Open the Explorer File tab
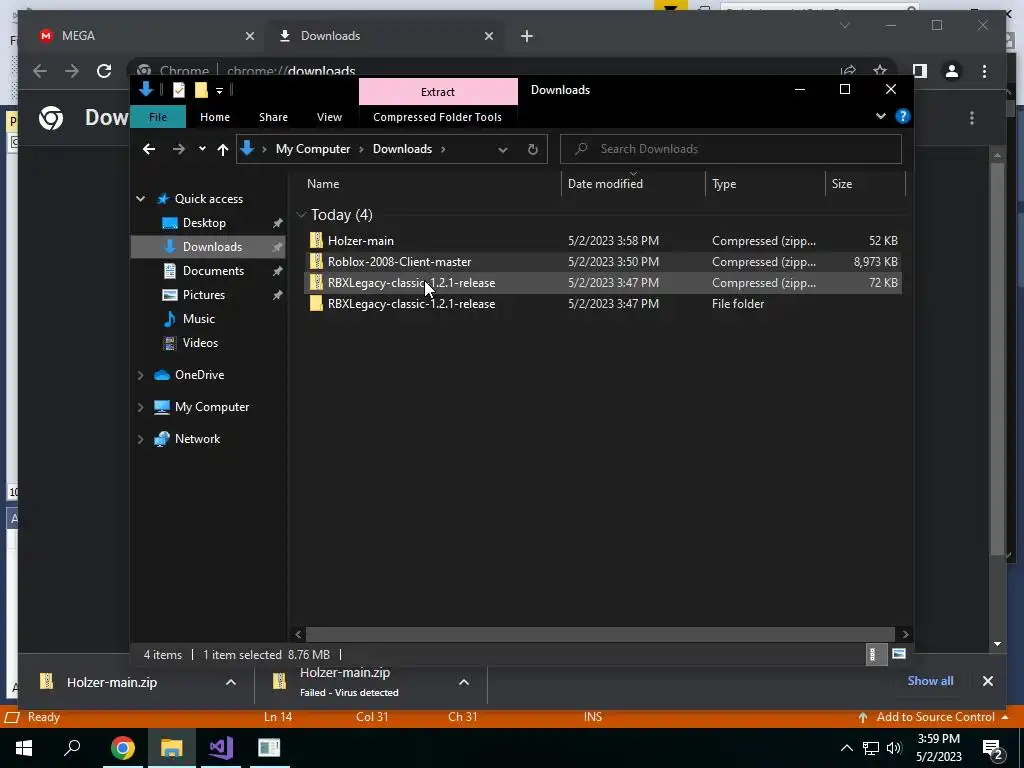 [x=158, y=117]
